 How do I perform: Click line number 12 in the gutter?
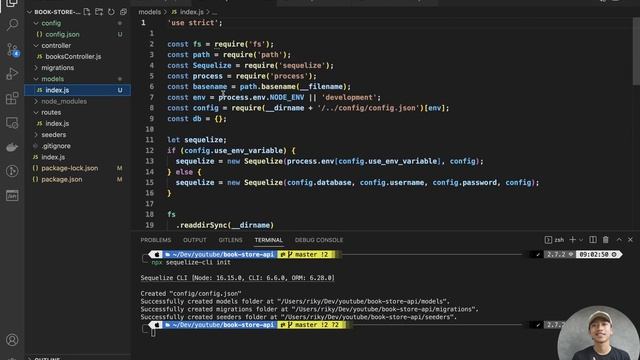click(x=149, y=151)
